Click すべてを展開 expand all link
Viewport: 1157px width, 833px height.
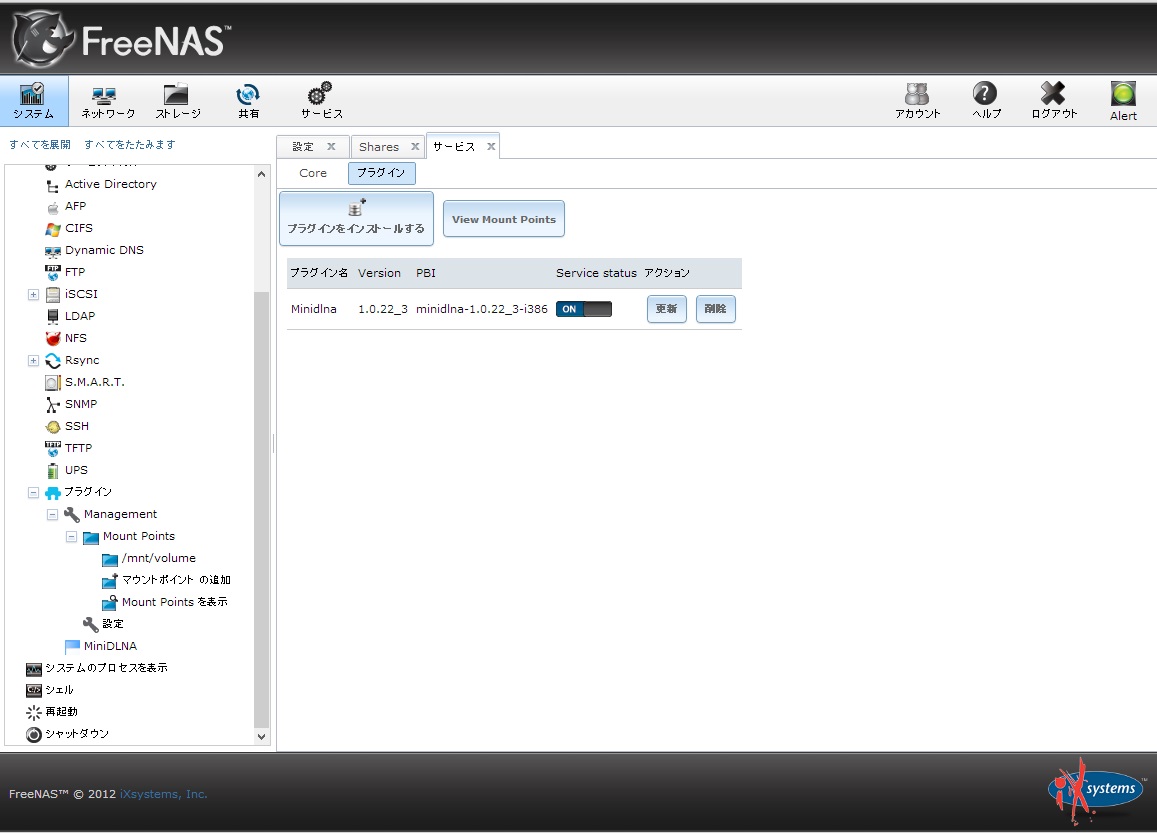click(x=40, y=145)
